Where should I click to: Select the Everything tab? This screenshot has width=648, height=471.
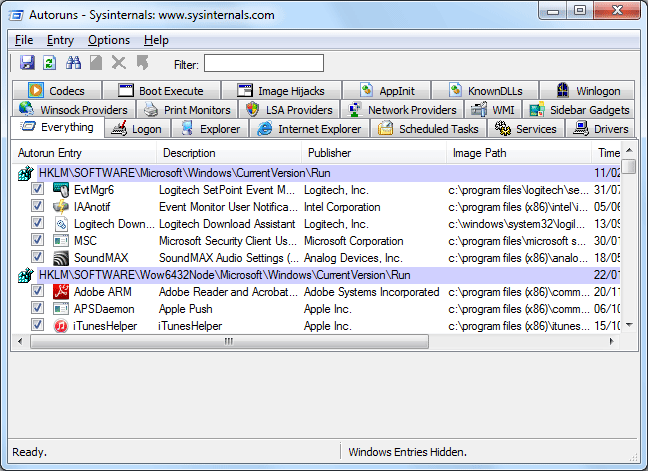[x=57, y=127]
